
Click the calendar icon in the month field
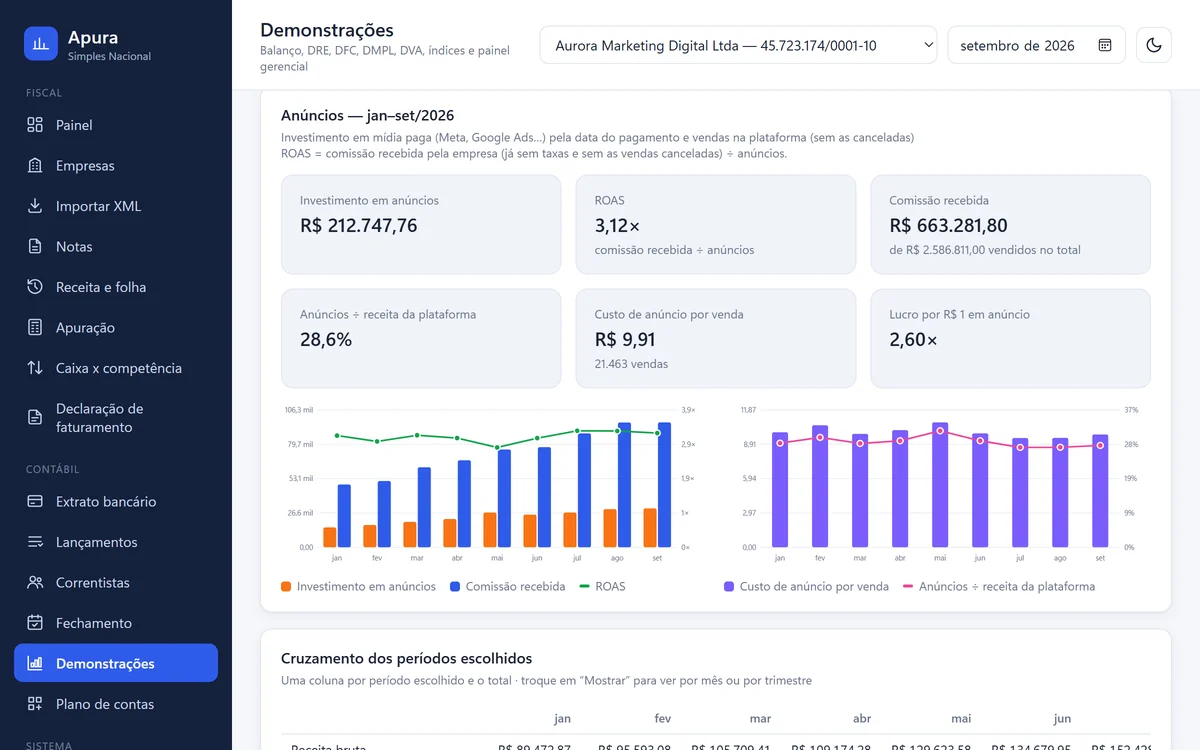point(1105,45)
